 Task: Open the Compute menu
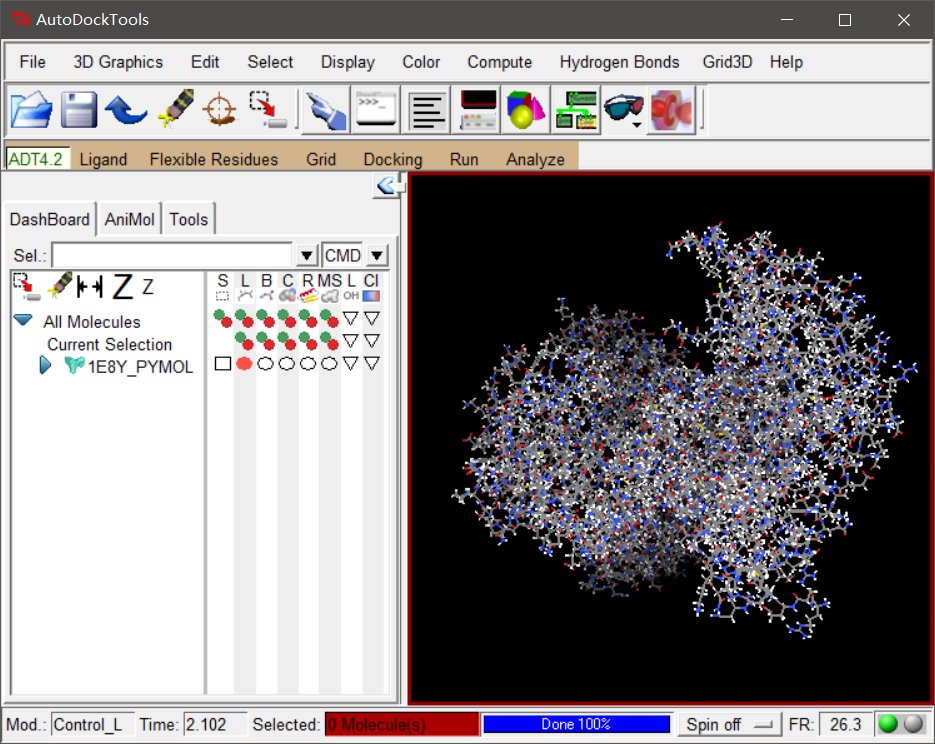coord(499,62)
